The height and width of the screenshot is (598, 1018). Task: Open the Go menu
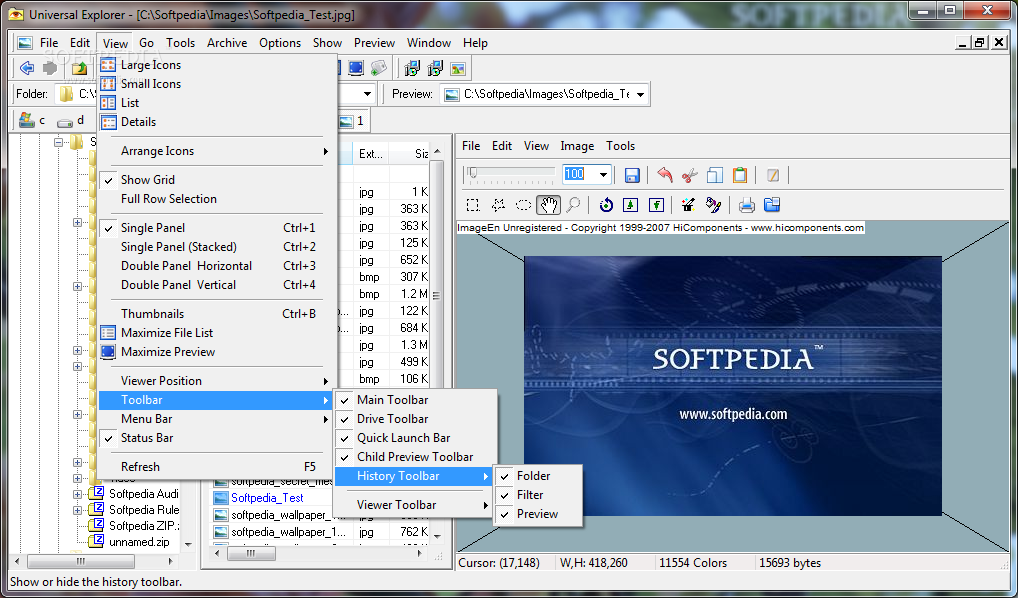[x=147, y=43]
